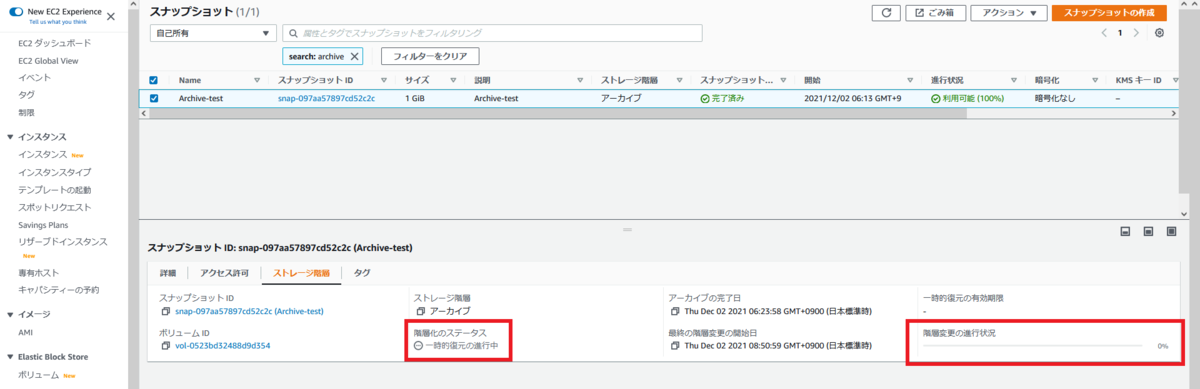Open the 自己所有 owner dropdown

click(212, 33)
